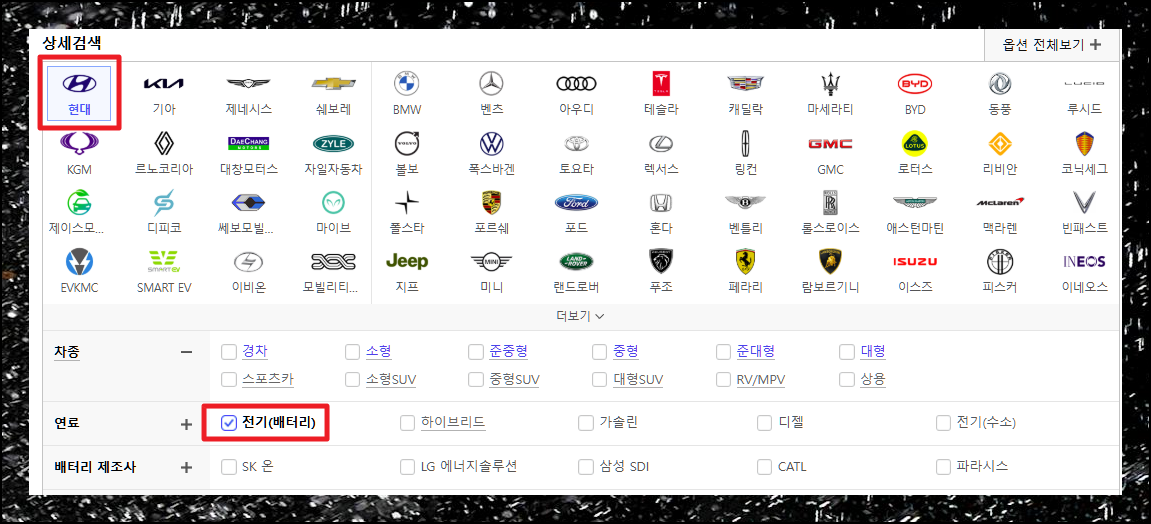
Task: Check the 스포츠카 type box
Action: pos(228,379)
